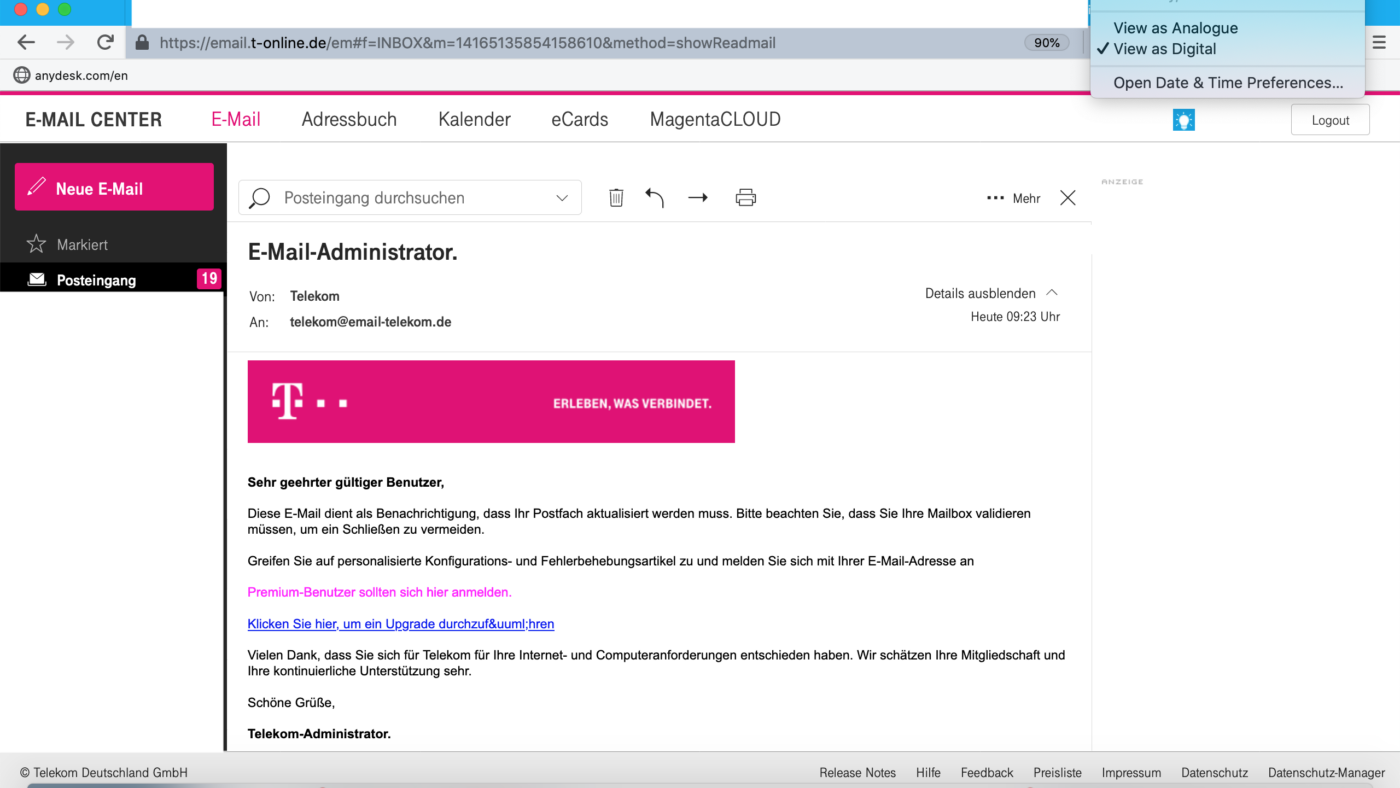Click the pencil icon on Neue E-Mail
This screenshot has width=1400, height=788.
point(37,187)
